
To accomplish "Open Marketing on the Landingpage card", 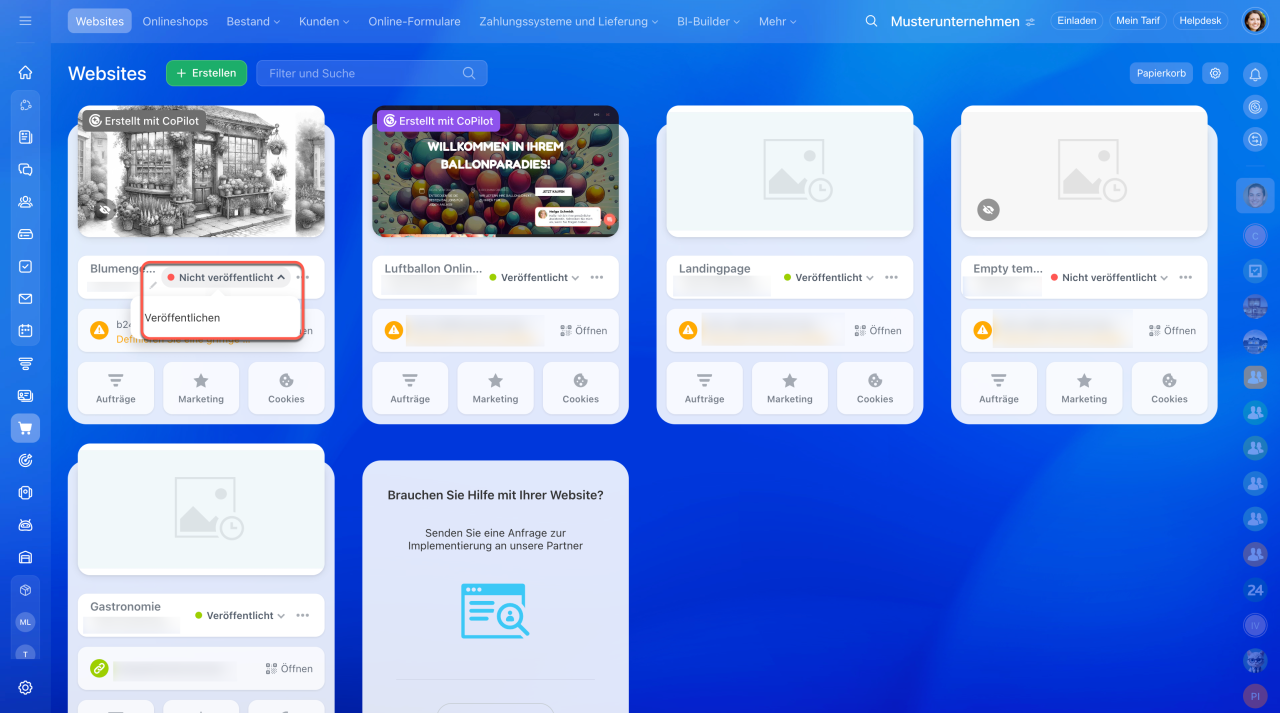I will (790, 388).
